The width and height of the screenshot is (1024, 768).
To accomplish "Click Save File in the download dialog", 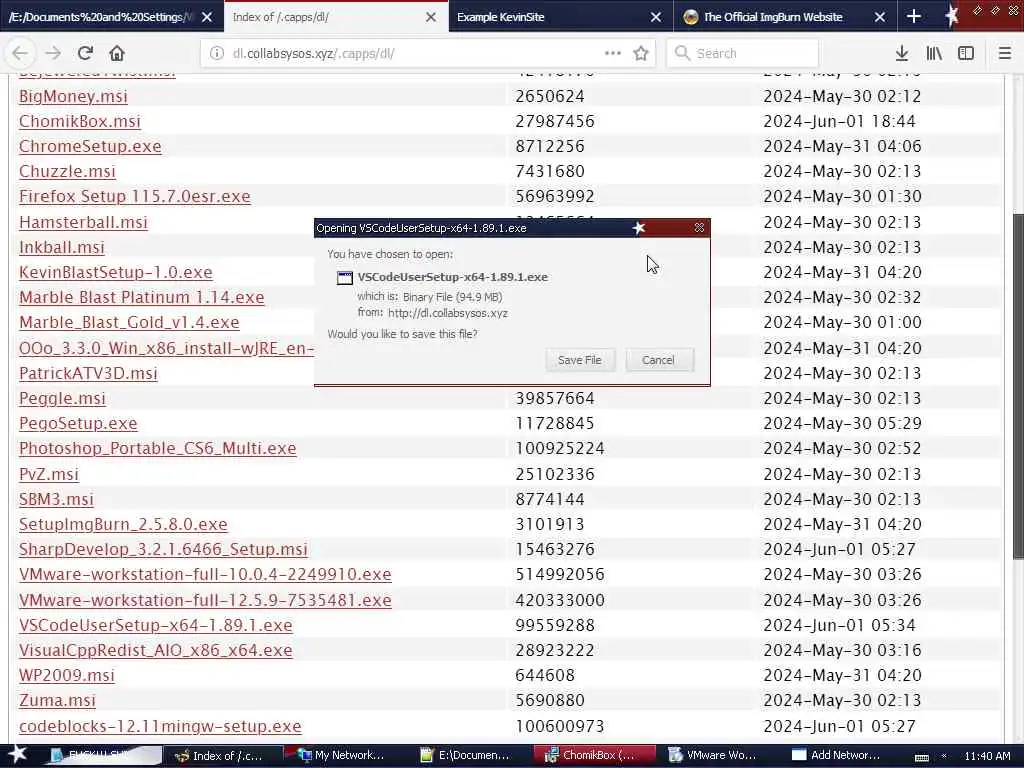I will (580, 360).
